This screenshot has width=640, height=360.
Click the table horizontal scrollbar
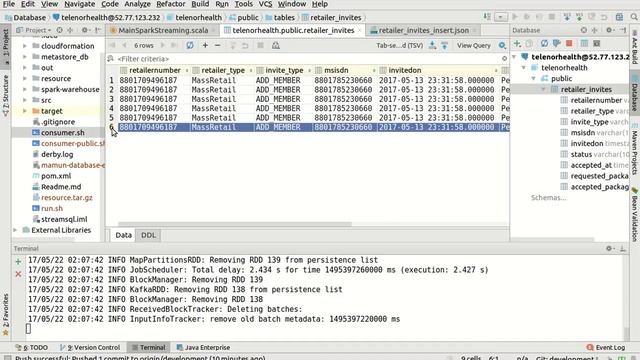coord(235,224)
